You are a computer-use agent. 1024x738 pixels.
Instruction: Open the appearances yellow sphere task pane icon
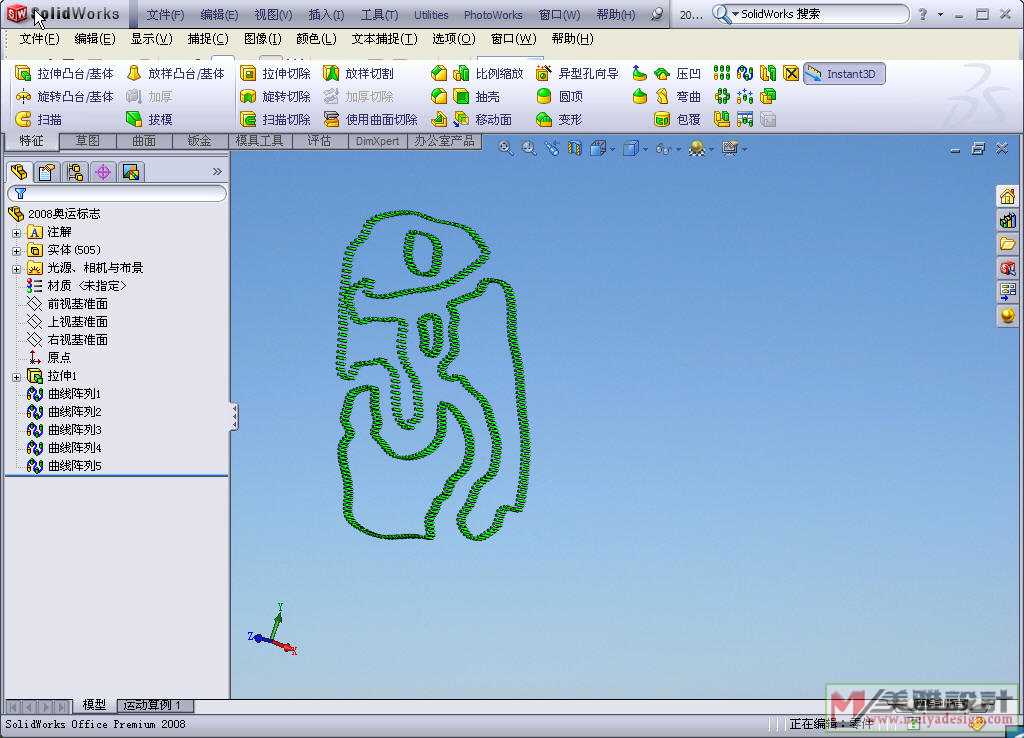[1007, 315]
